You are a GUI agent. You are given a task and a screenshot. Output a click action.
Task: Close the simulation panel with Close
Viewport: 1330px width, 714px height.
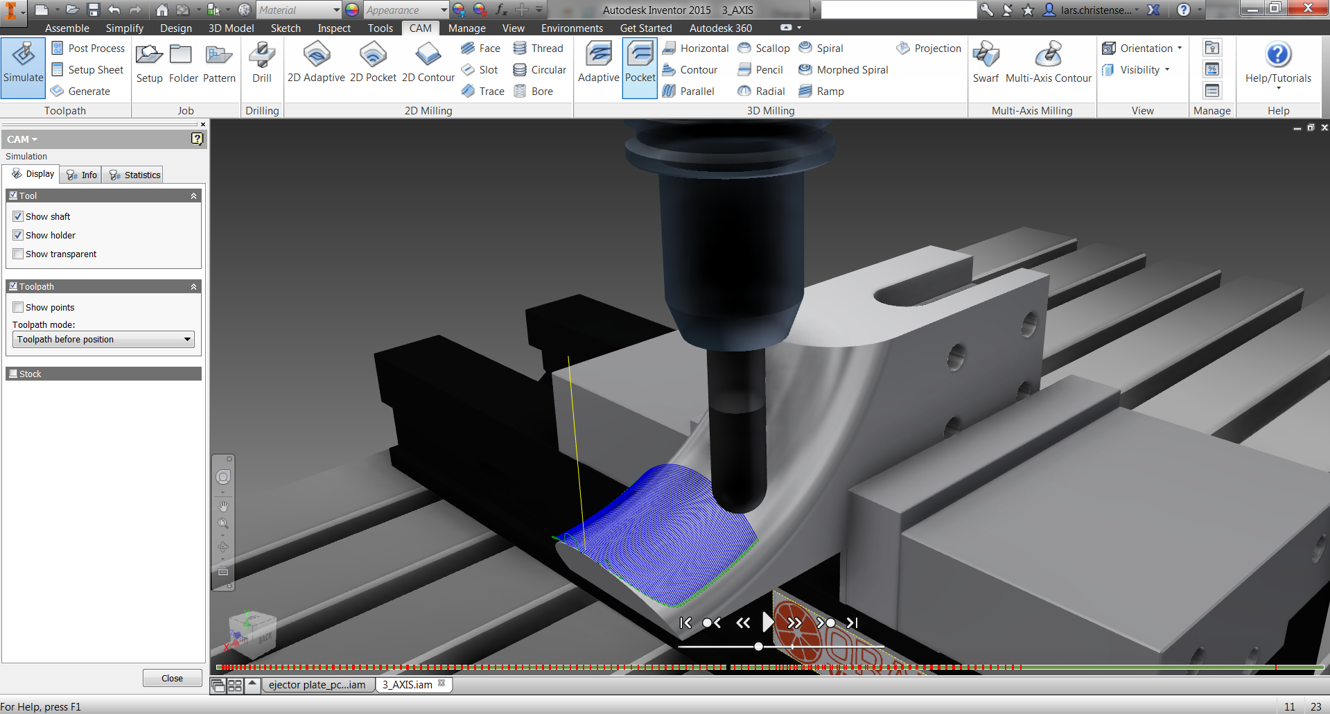pyautogui.click(x=172, y=678)
